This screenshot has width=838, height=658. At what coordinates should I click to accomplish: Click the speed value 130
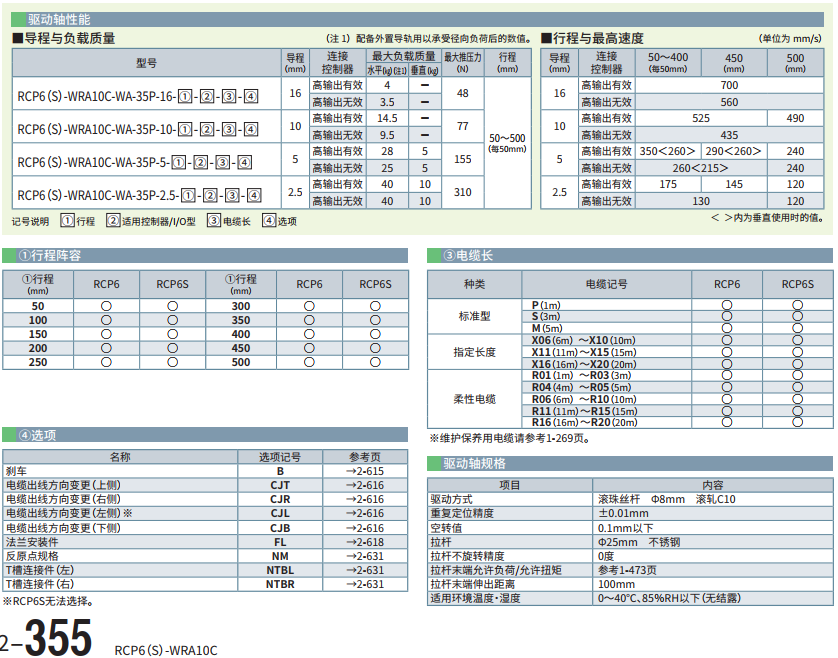click(701, 202)
